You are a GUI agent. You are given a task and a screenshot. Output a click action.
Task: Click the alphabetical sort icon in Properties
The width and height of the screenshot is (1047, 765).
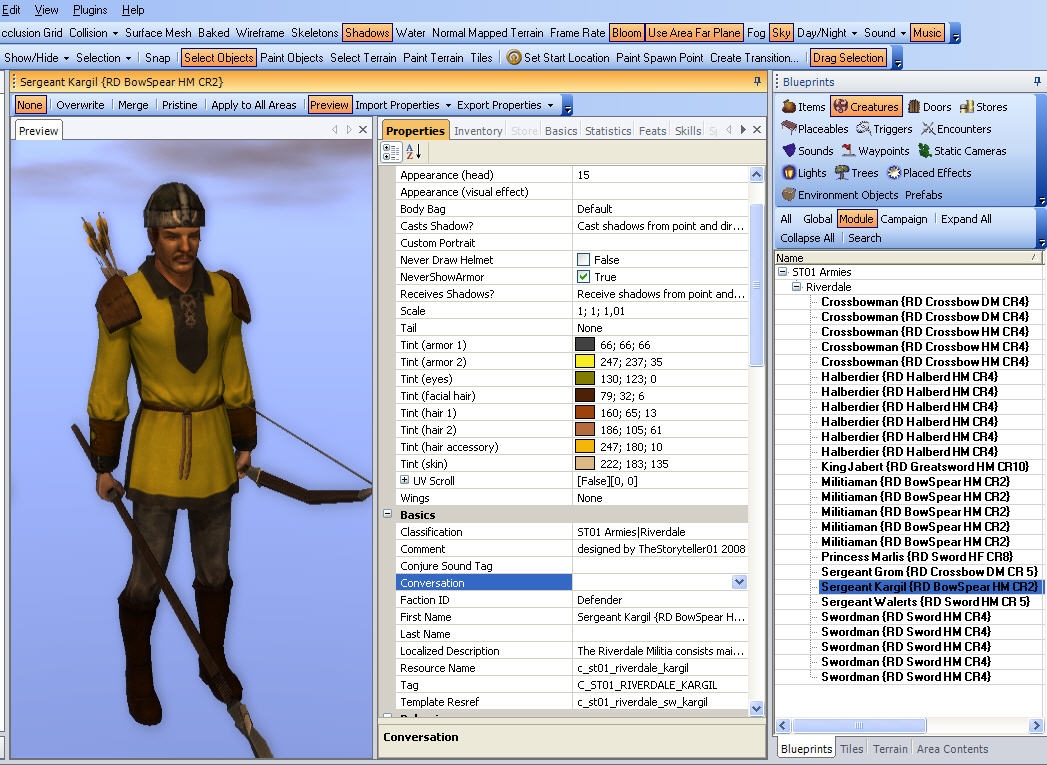coord(414,152)
